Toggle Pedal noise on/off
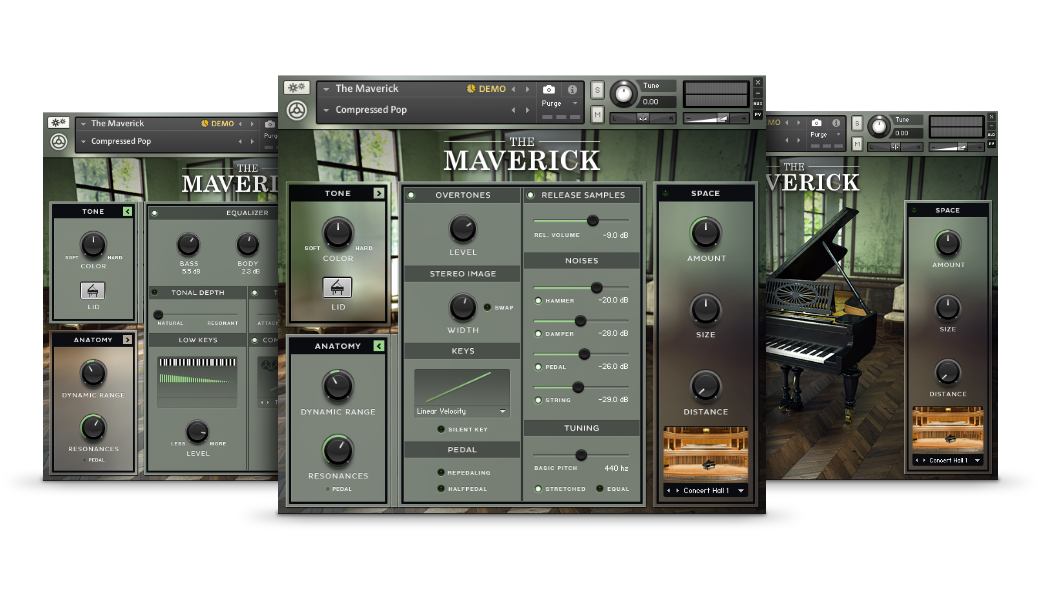 tap(538, 367)
